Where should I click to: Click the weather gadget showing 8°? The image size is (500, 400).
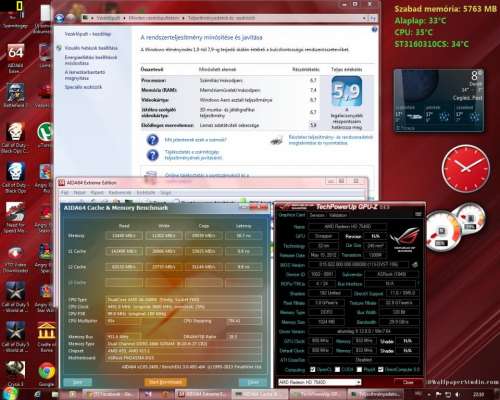click(439, 101)
